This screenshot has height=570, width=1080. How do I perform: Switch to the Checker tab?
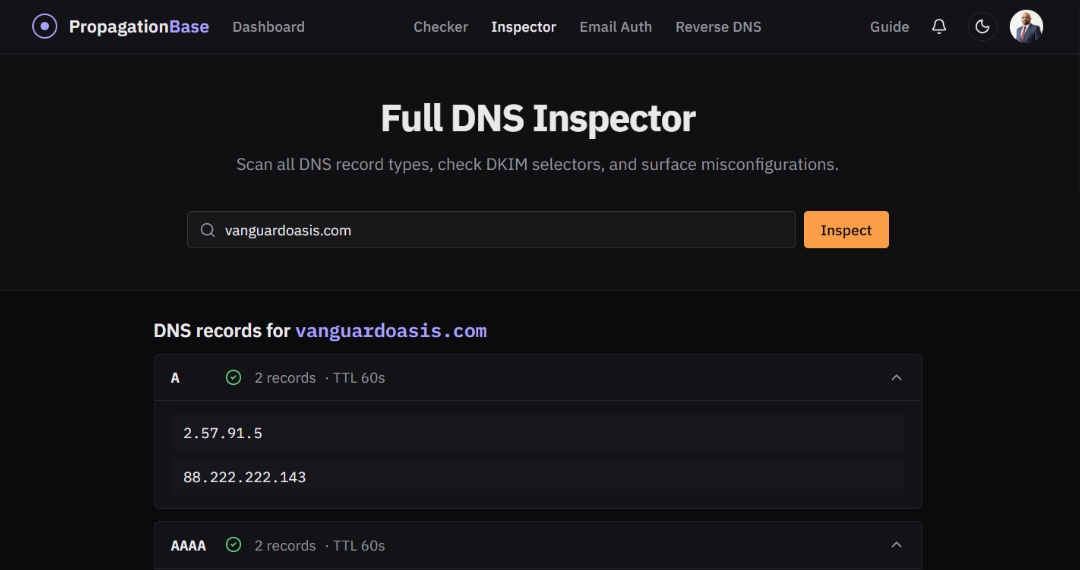(x=441, y=27)
